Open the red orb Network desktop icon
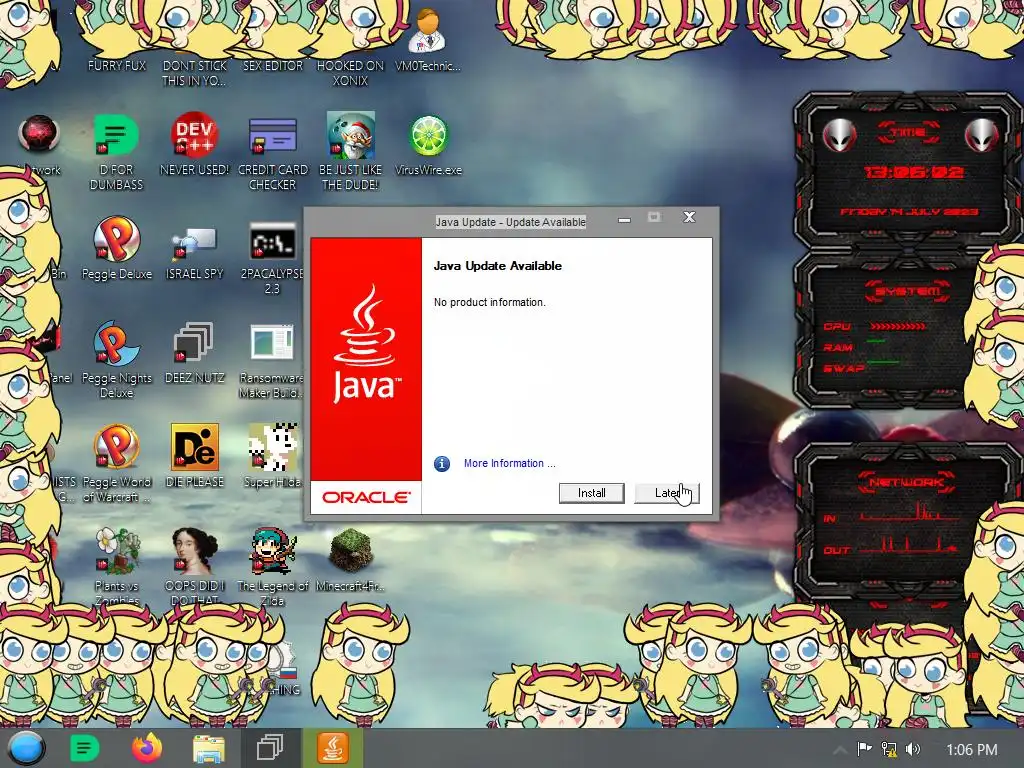This screenshot has height=768, width=1024. pyautogui.click(x=39, y=133)
